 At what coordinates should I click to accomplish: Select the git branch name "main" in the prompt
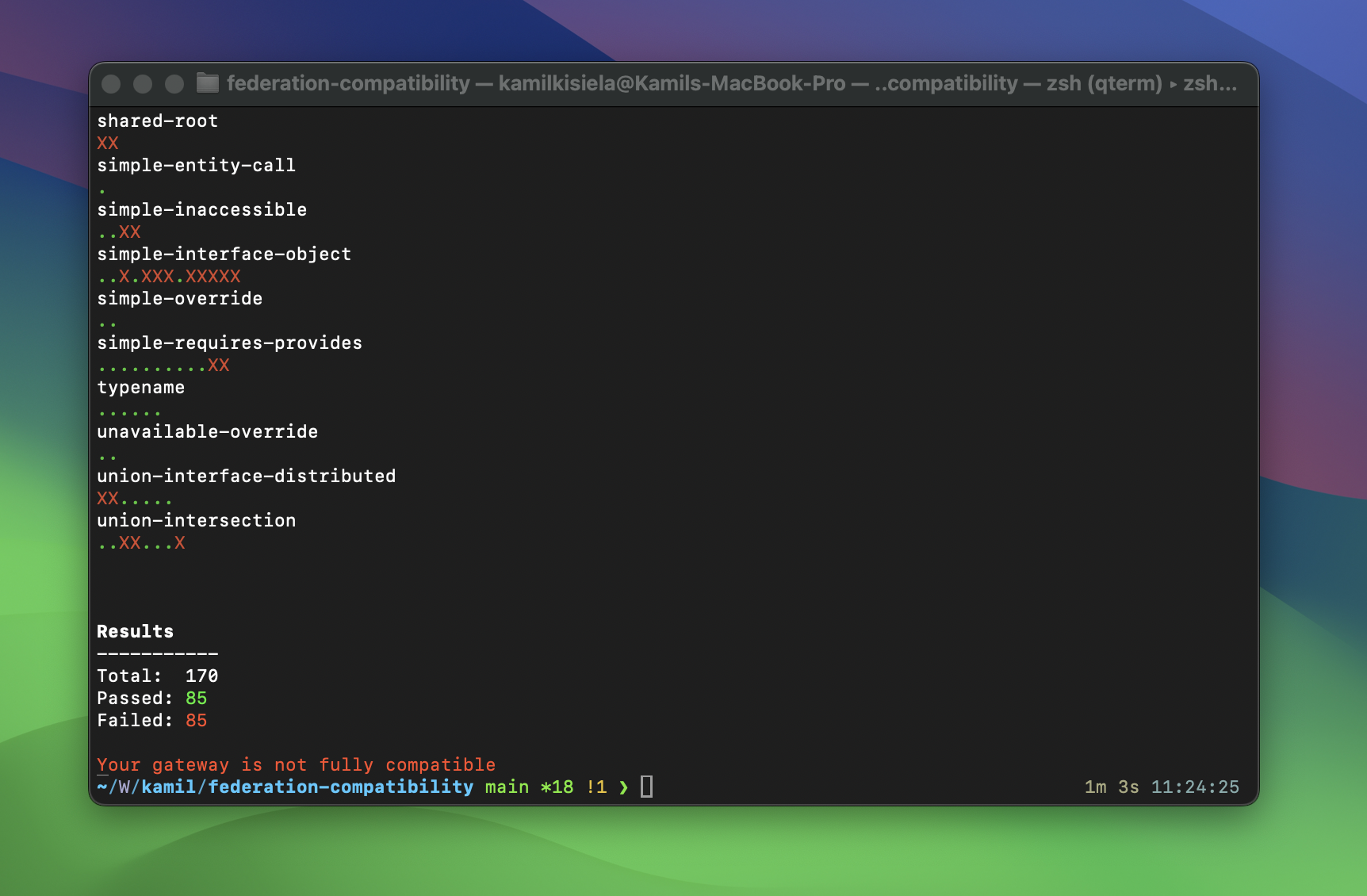click(x=507, y=787)
